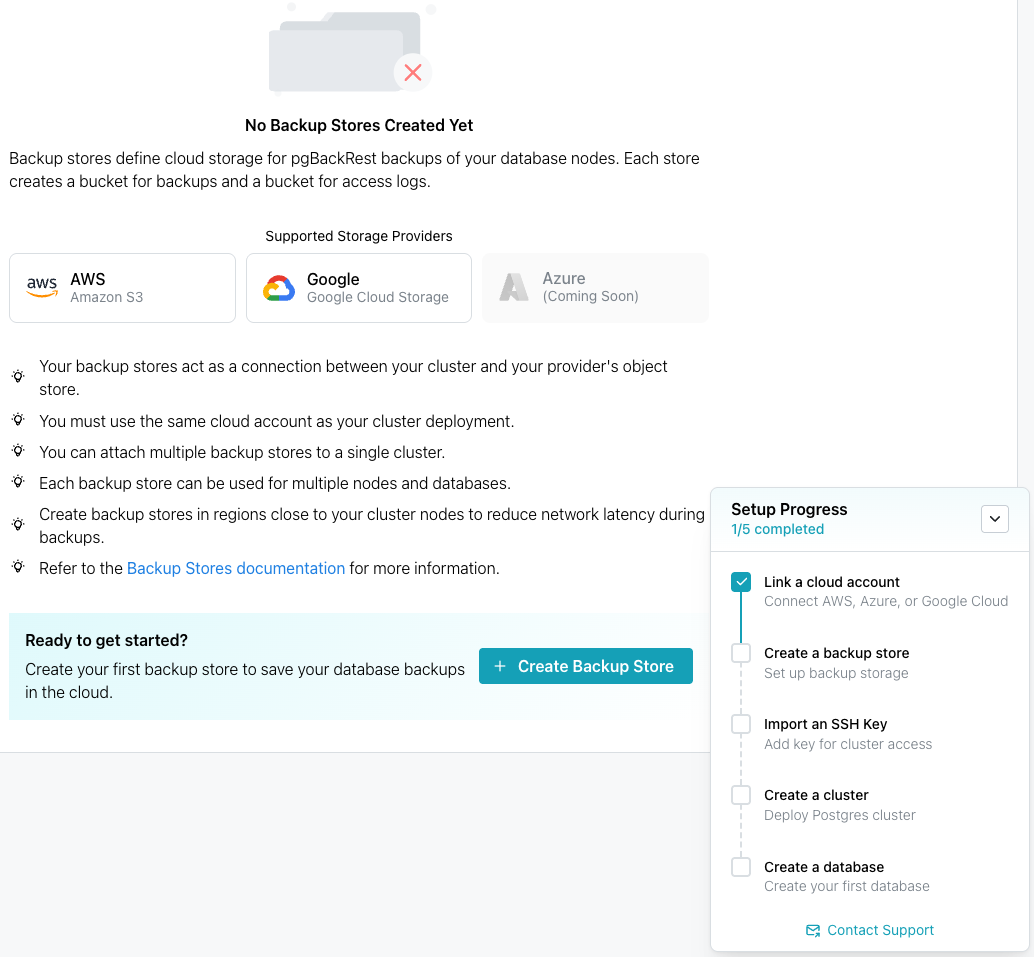The width and height of the screenshot is (1034, 957).
Task: Select the Setup Progress header
Action: (789, 510)
